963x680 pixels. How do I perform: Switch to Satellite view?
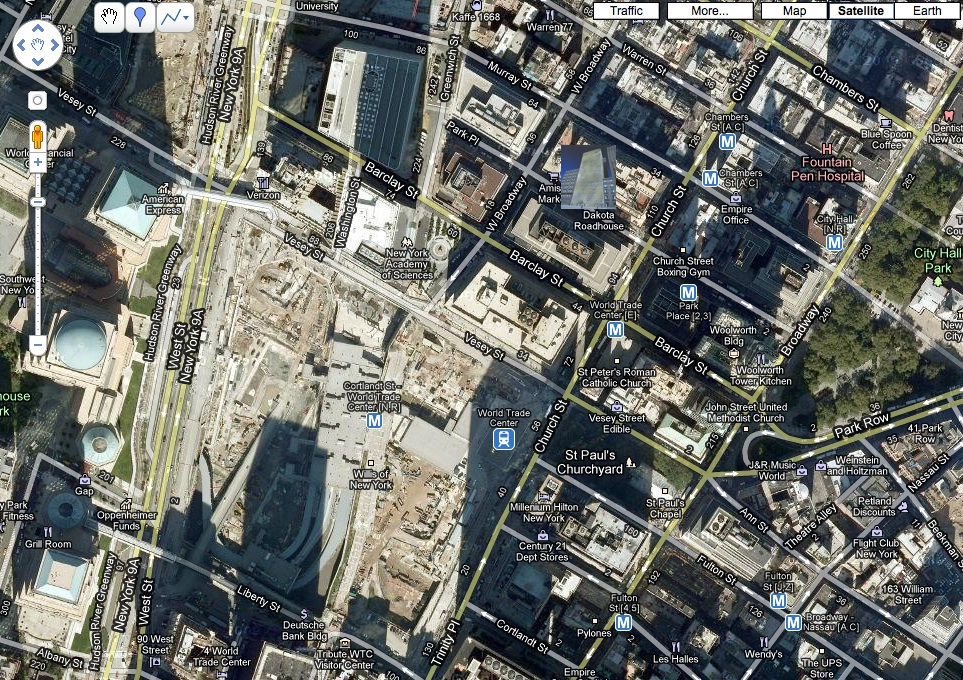tap(860, 10)
